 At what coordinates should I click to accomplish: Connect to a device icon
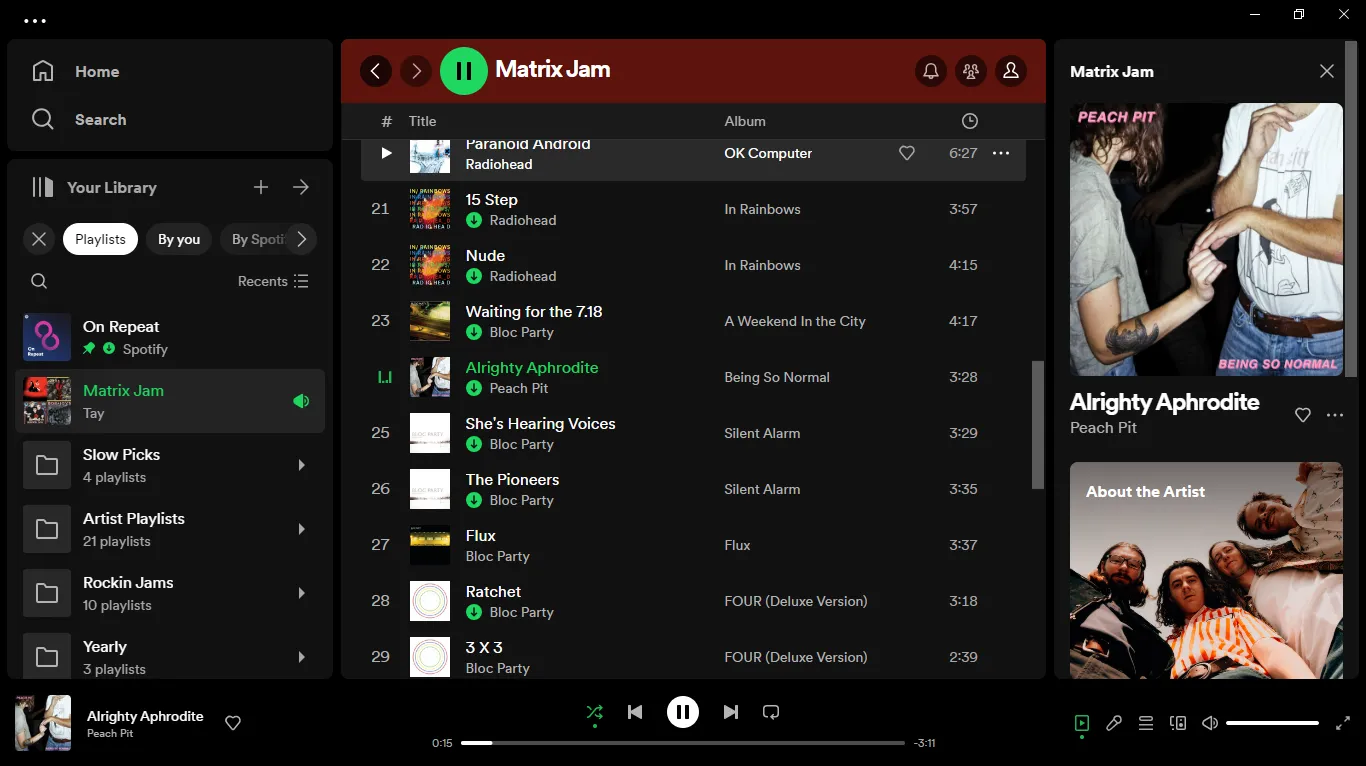point(1178,723)
